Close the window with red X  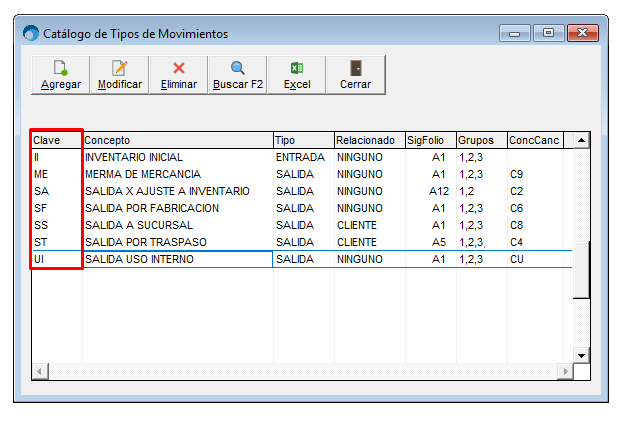(x=583, y=33)
